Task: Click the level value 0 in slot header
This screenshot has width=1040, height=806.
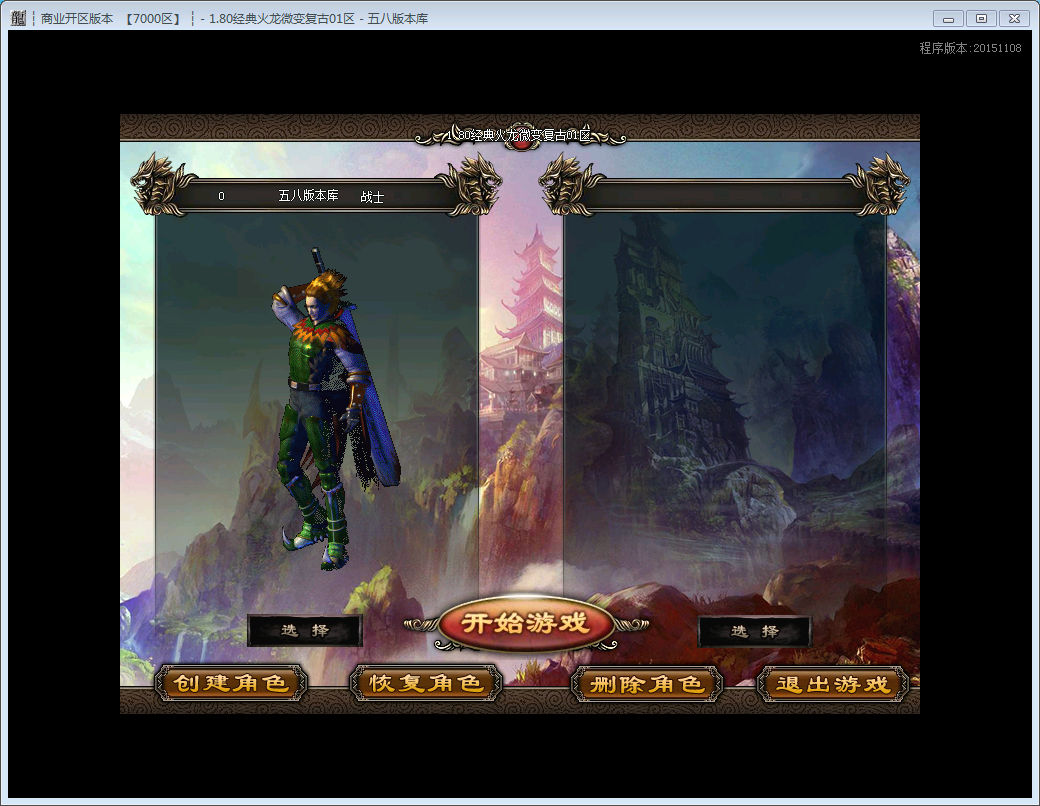Action: [x=222, y=196]
